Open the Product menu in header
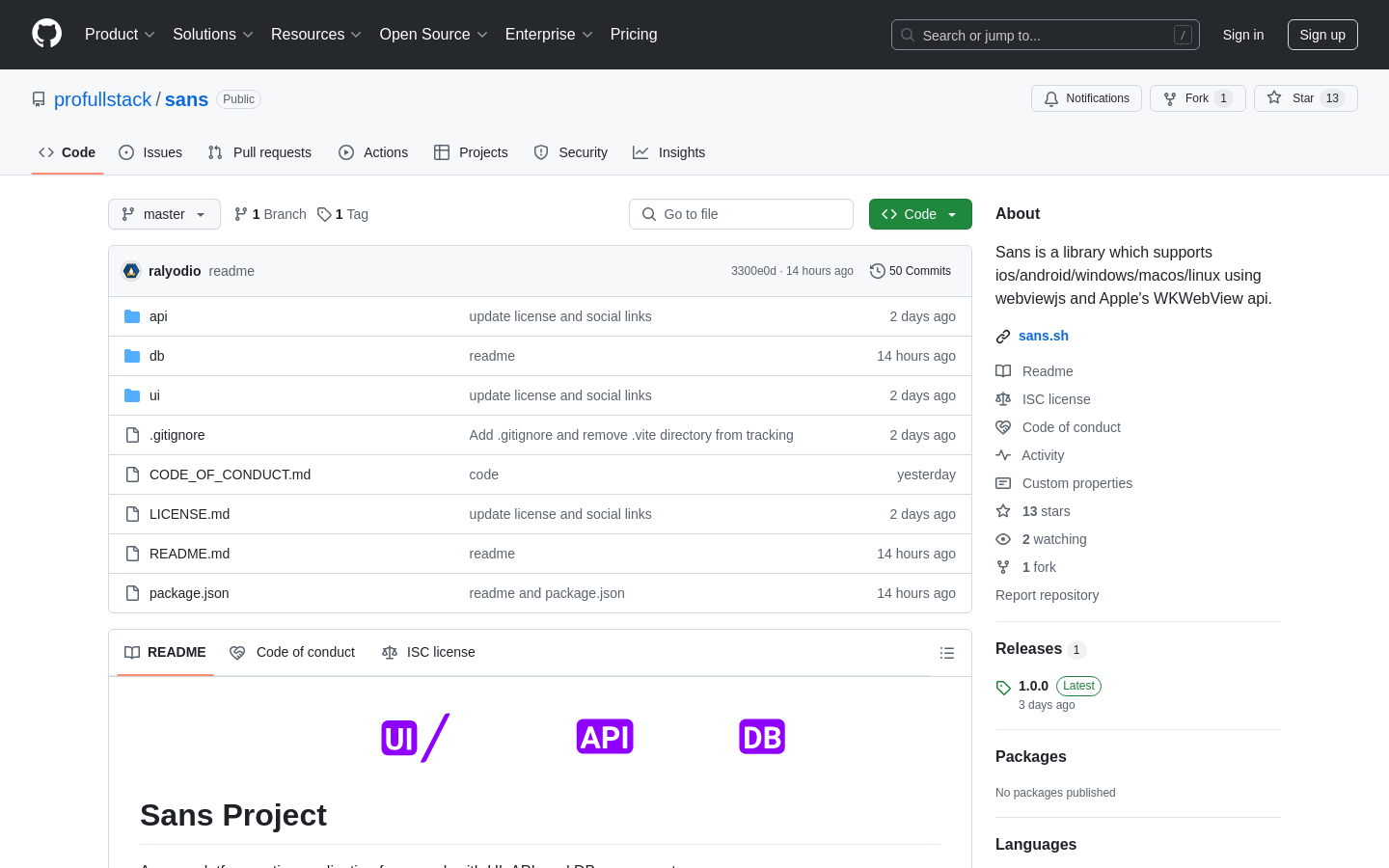1389x868 pixels. click(120, 35)
